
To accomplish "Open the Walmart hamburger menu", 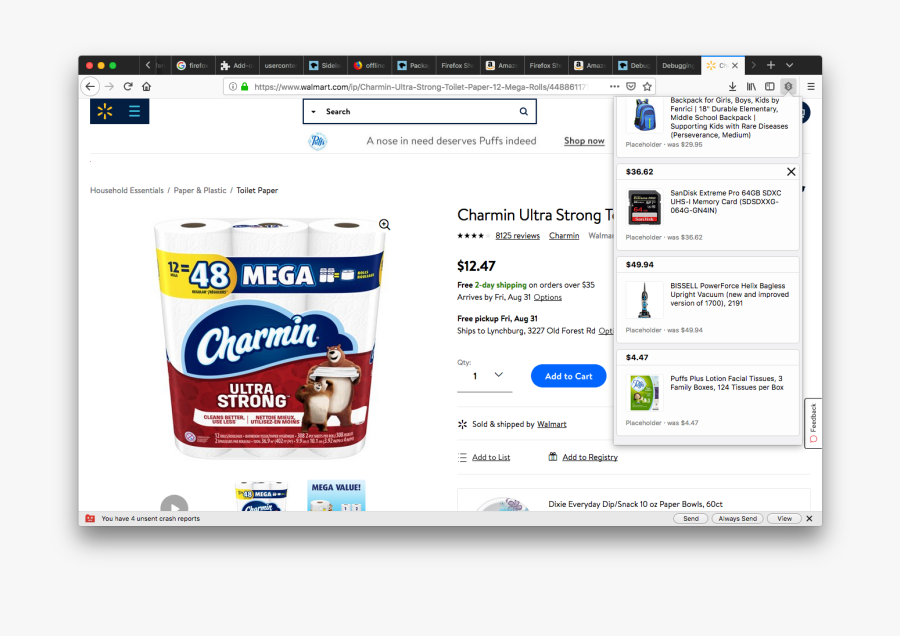I will pyautogui.click(x=134, y=111).
